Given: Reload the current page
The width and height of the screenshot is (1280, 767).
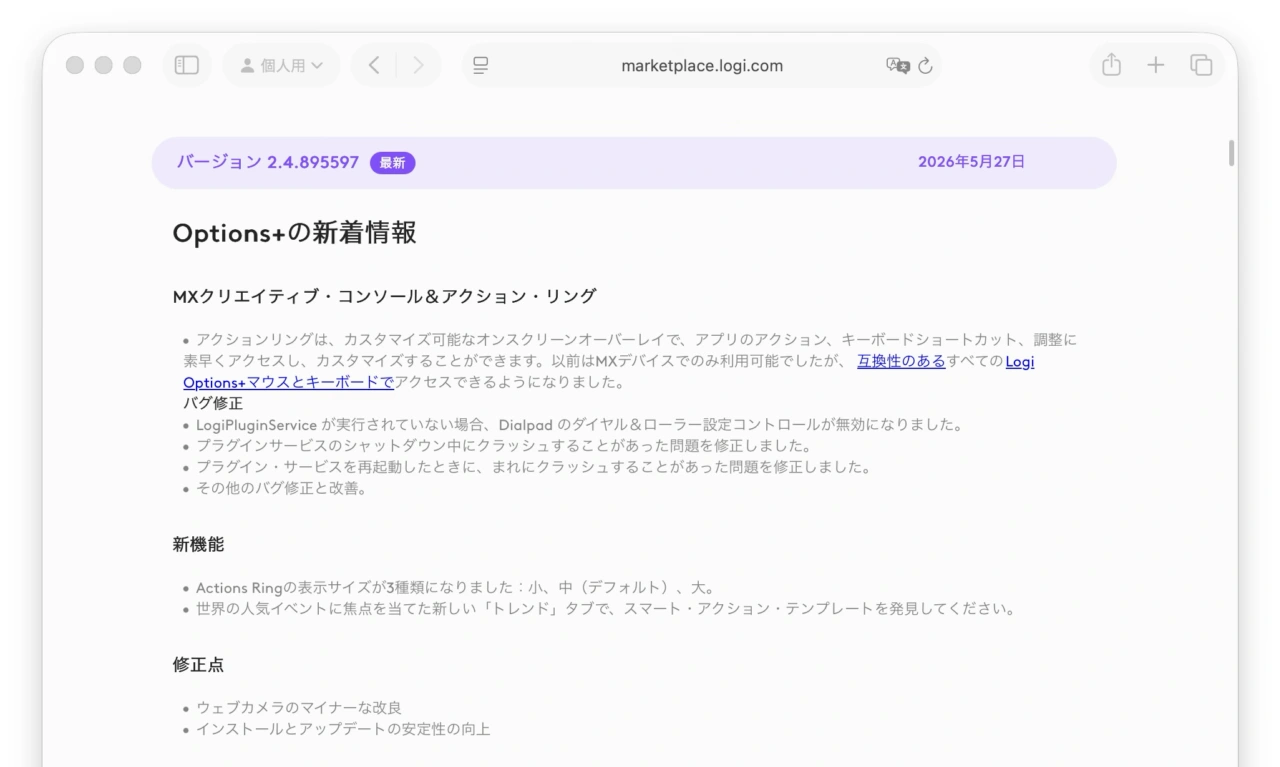Looking at the screenshot, I should tap(925, 65).
